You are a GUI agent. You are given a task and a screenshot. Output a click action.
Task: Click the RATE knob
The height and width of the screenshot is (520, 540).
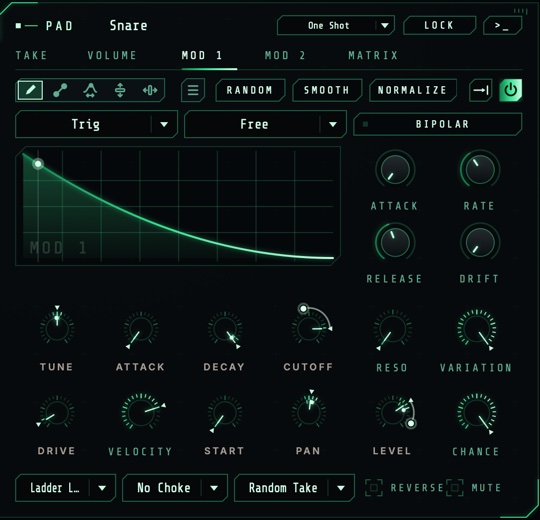tap(480, 169)
